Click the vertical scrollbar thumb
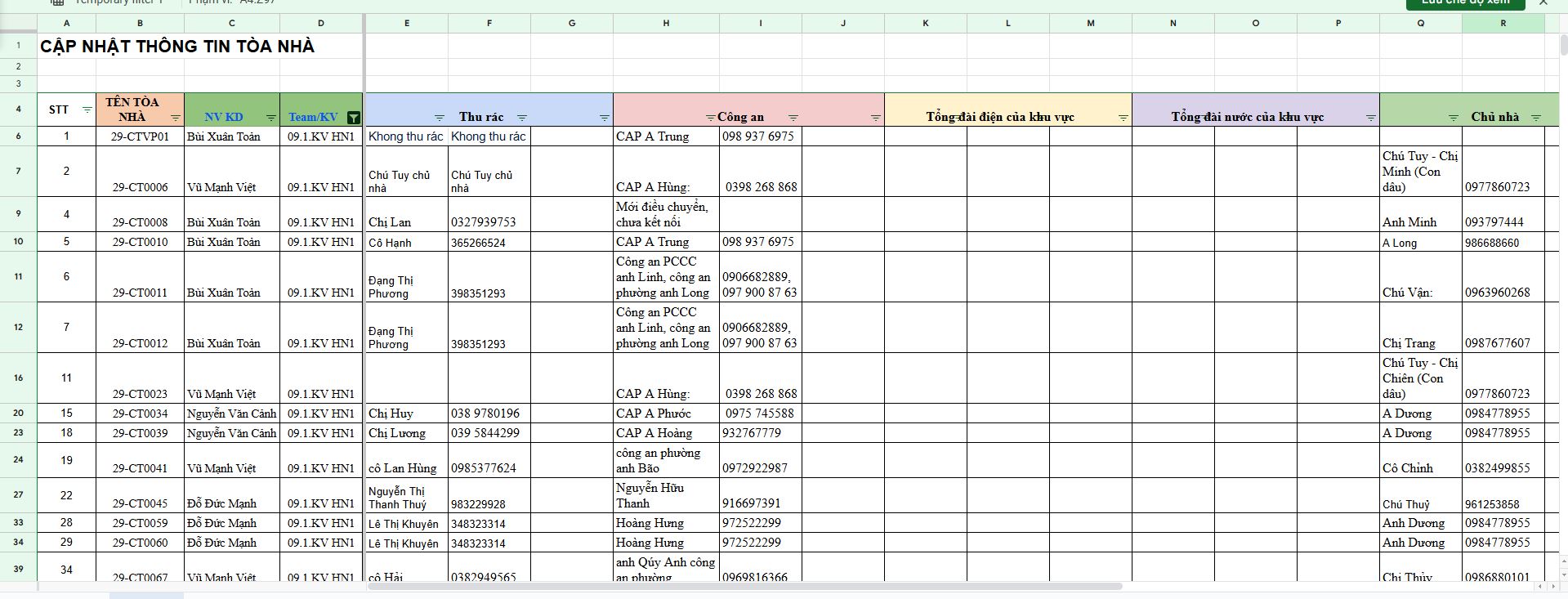This screenshot has width=1568, height=599. pyautogui.click(x=1562, y=45)
